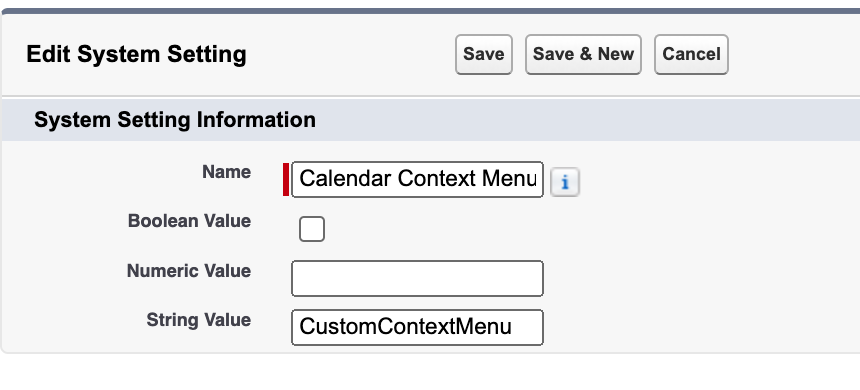Click the String Value label
Image resolution: width=860 pixels, height=390 pixels.
click(199, 320)
